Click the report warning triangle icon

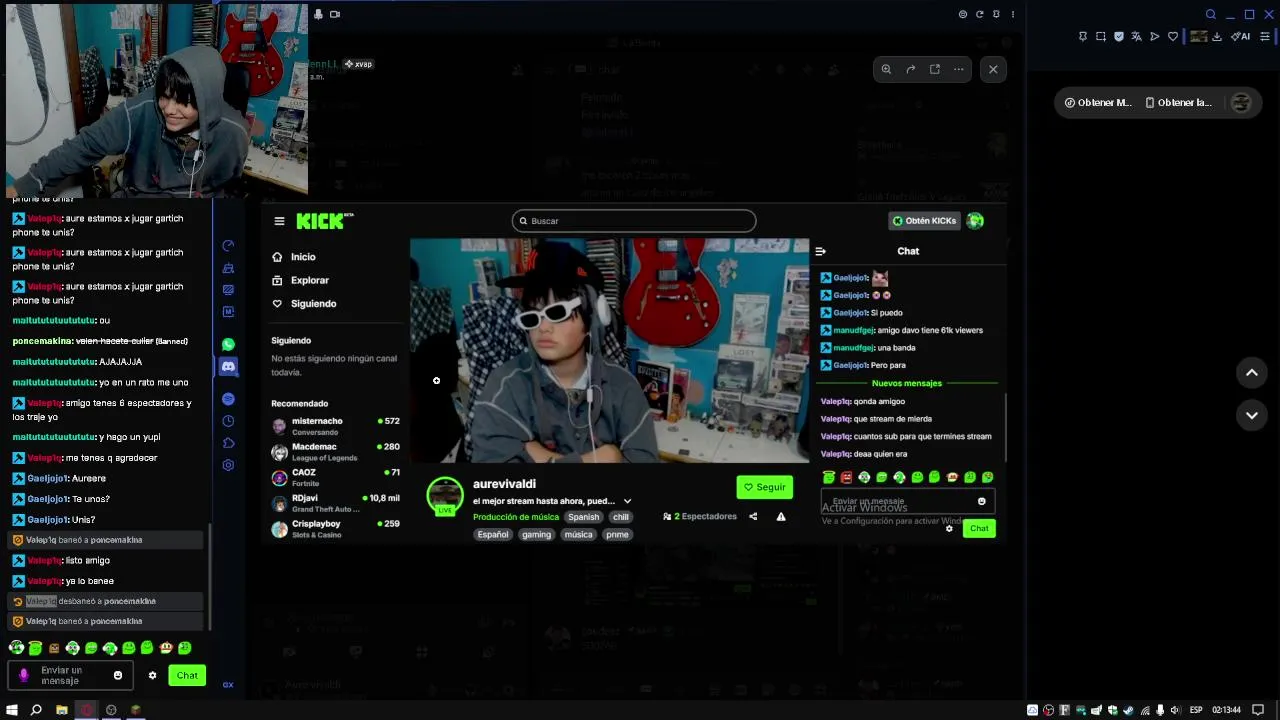coord(781,517)
